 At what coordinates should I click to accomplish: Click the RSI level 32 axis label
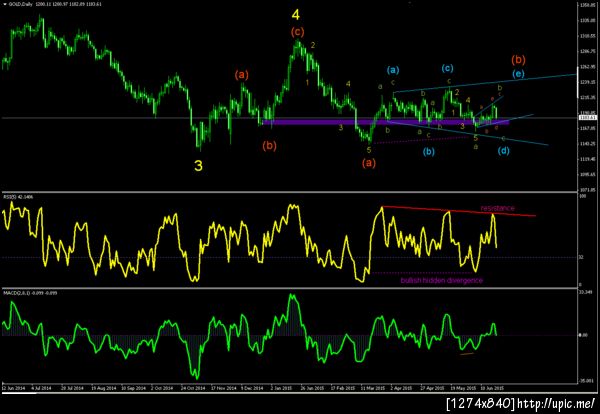point(581,258)
